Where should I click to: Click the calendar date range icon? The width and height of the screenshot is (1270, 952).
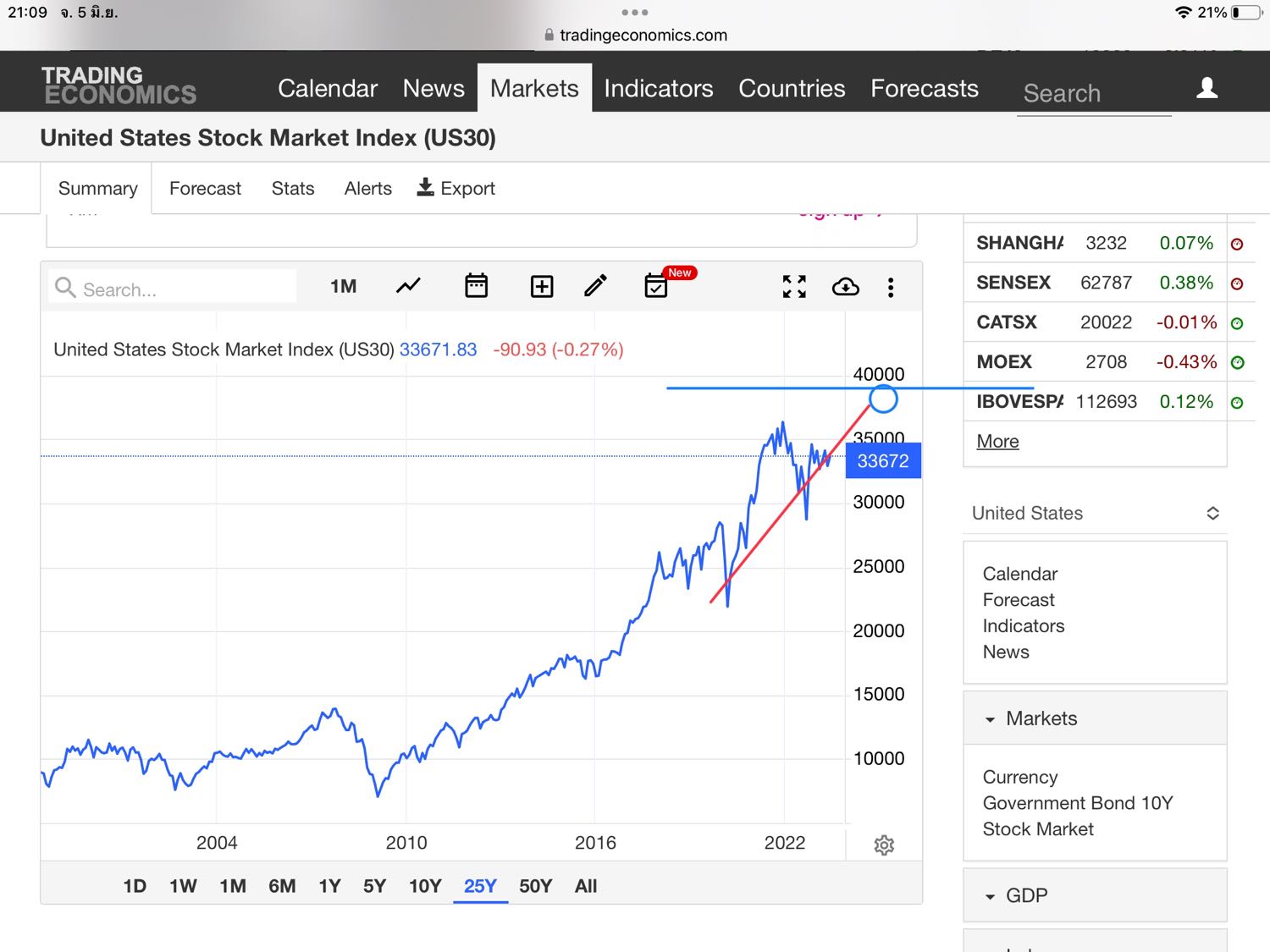(477, 287)
